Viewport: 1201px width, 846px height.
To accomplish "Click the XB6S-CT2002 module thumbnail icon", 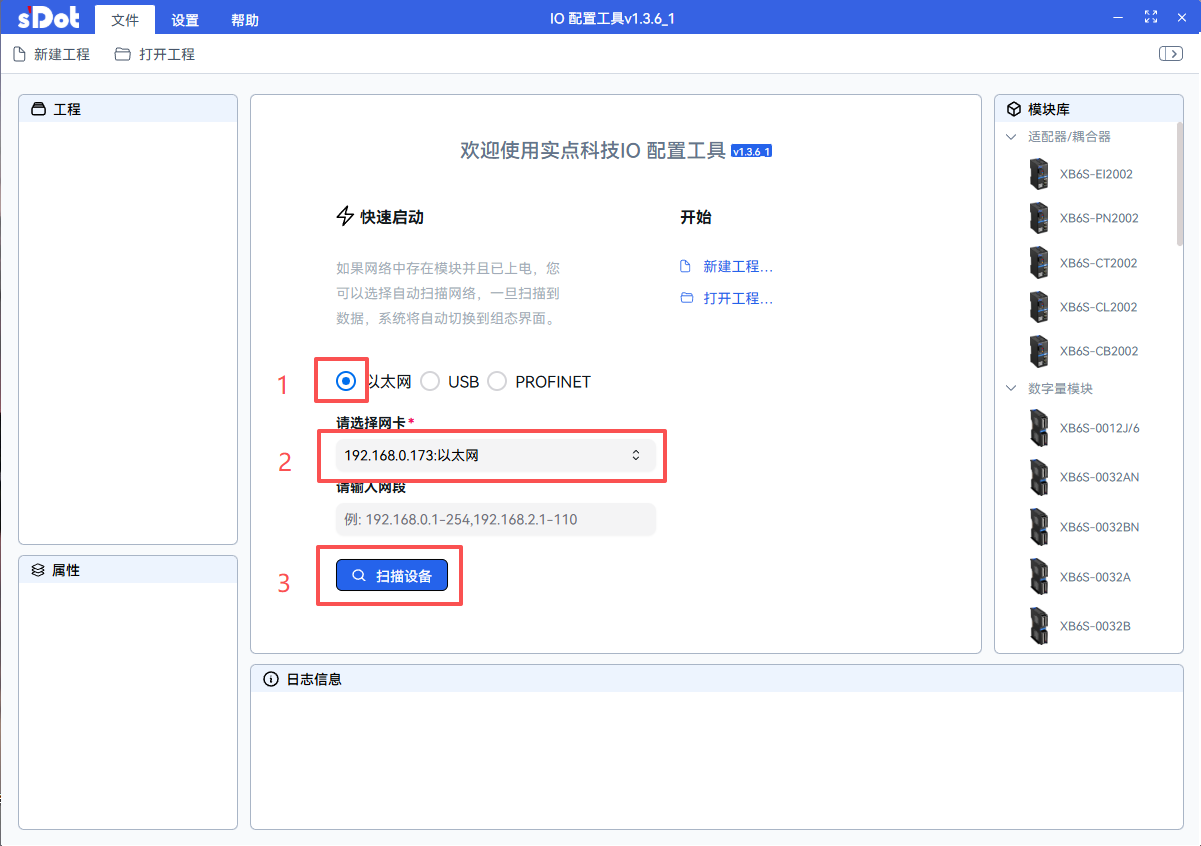I will point(1039,263).
